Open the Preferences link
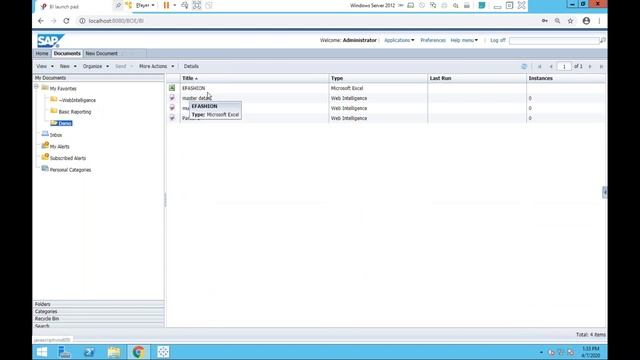 pos(433,40)
